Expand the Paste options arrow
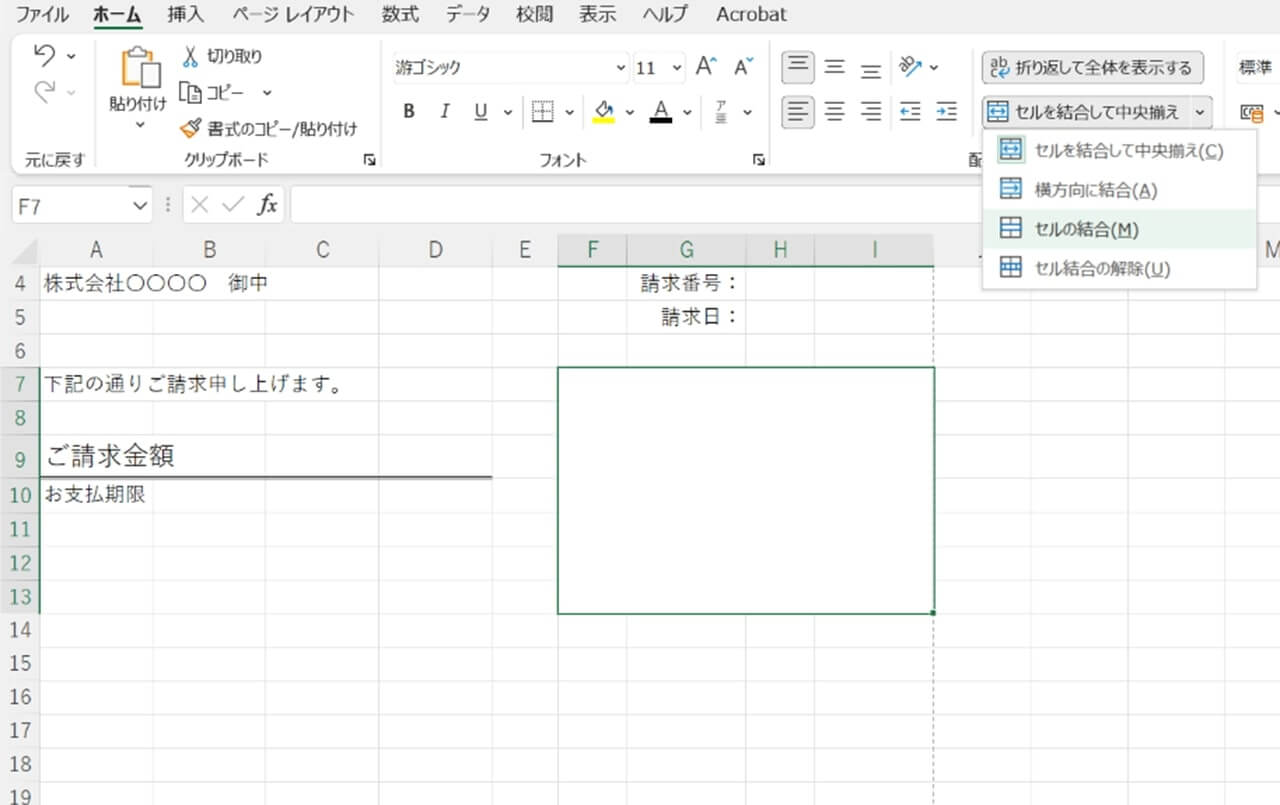 tap(139, 124)
